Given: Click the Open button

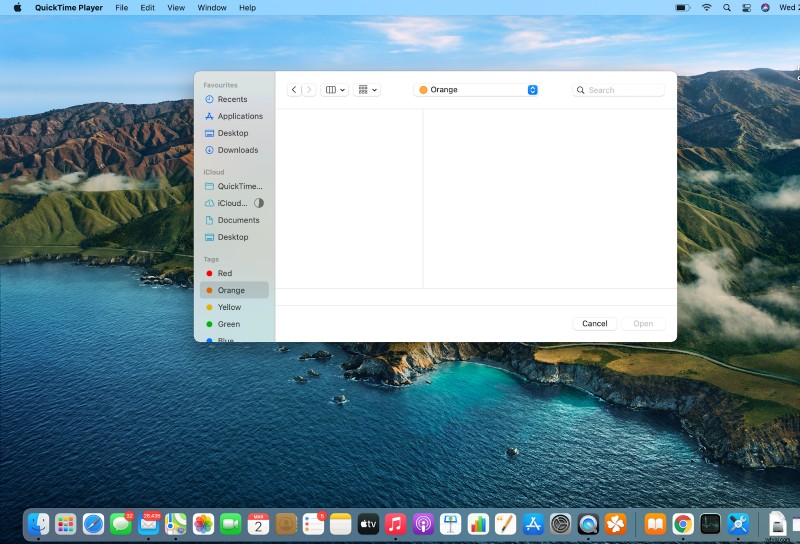Looking at the screenshot, I should coord(643,324).
